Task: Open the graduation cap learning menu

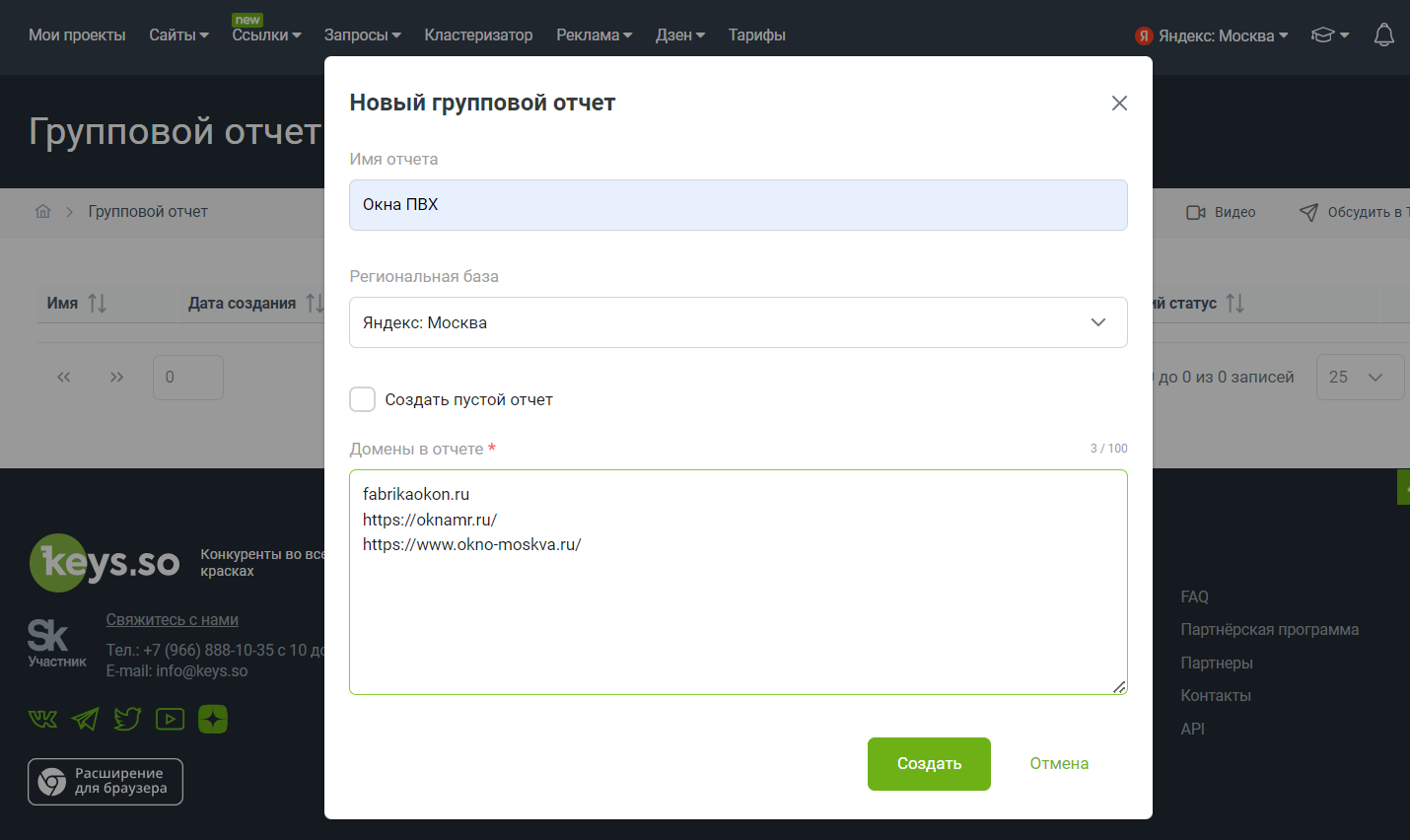Action: [x=1329, y=35]
